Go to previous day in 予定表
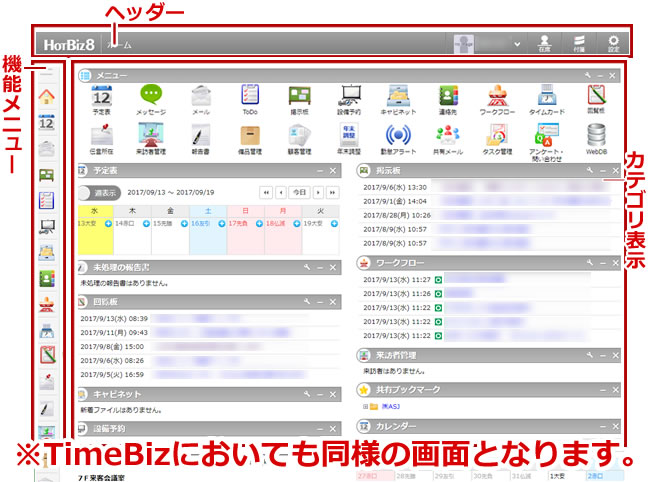 (281, 192)
